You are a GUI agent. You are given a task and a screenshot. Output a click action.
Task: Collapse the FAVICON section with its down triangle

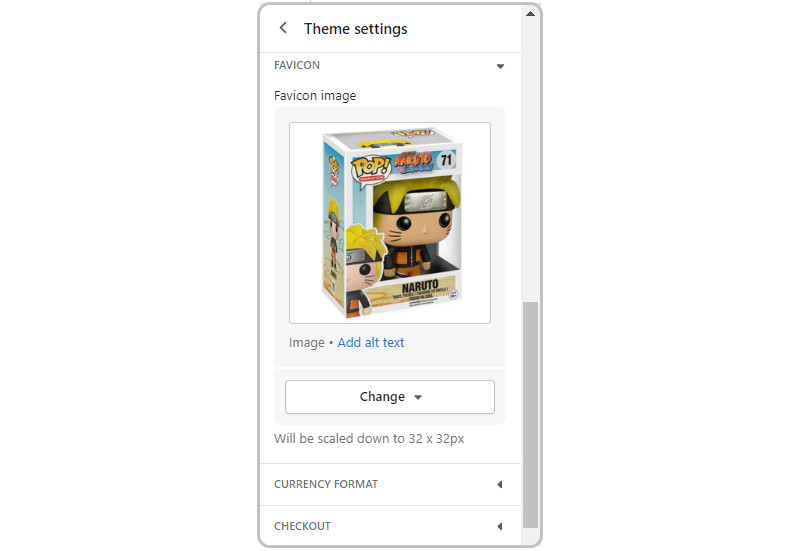point(501,66)
